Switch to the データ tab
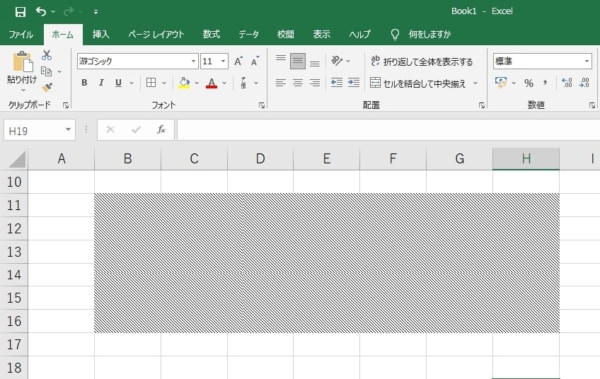The image size is (600, 379). pyautogui.click(x=249, y=34)
